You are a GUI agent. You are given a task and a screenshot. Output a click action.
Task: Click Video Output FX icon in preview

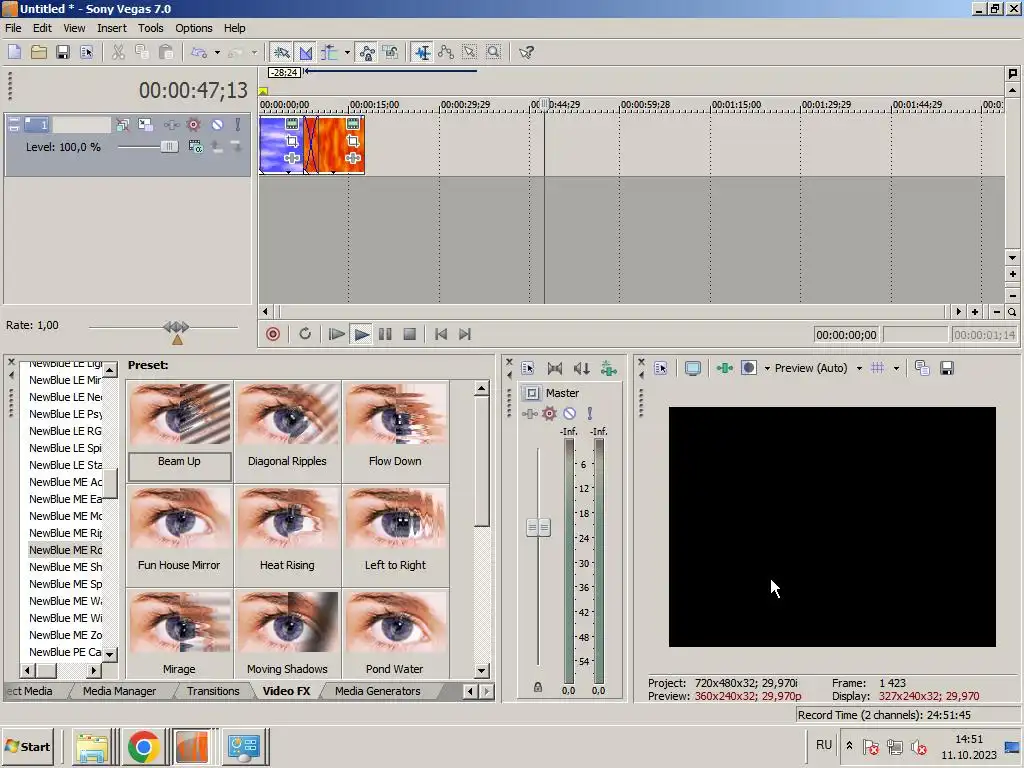coord(724,368)
